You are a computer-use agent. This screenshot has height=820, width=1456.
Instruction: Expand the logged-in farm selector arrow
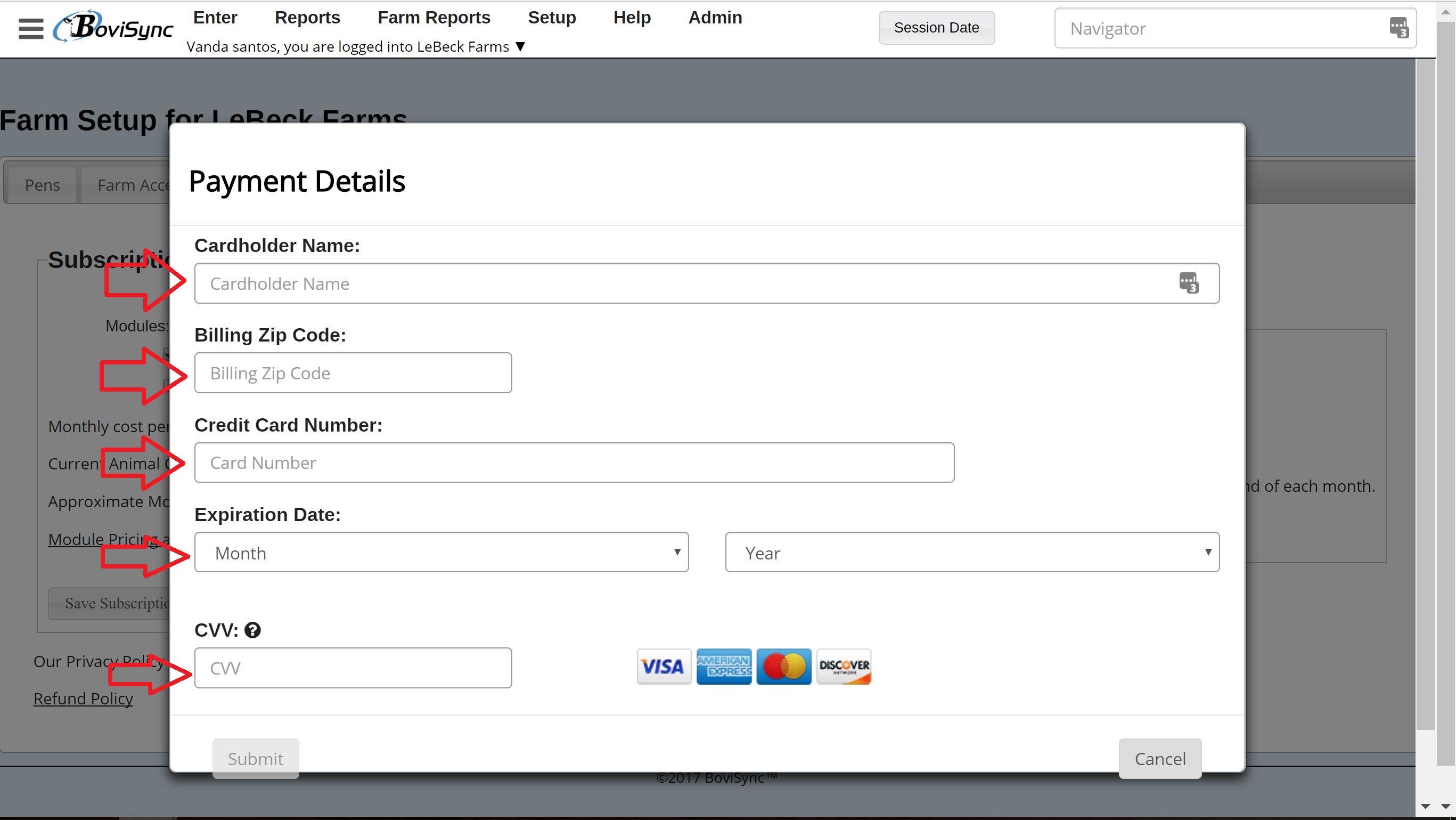(520, 46)
